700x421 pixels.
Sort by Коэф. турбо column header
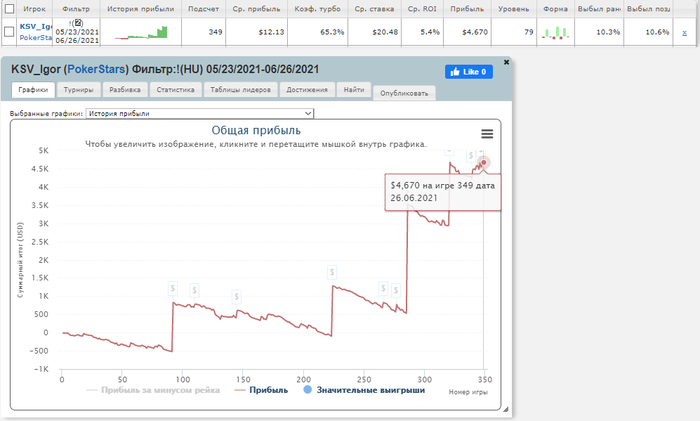(x=317, y=8)
